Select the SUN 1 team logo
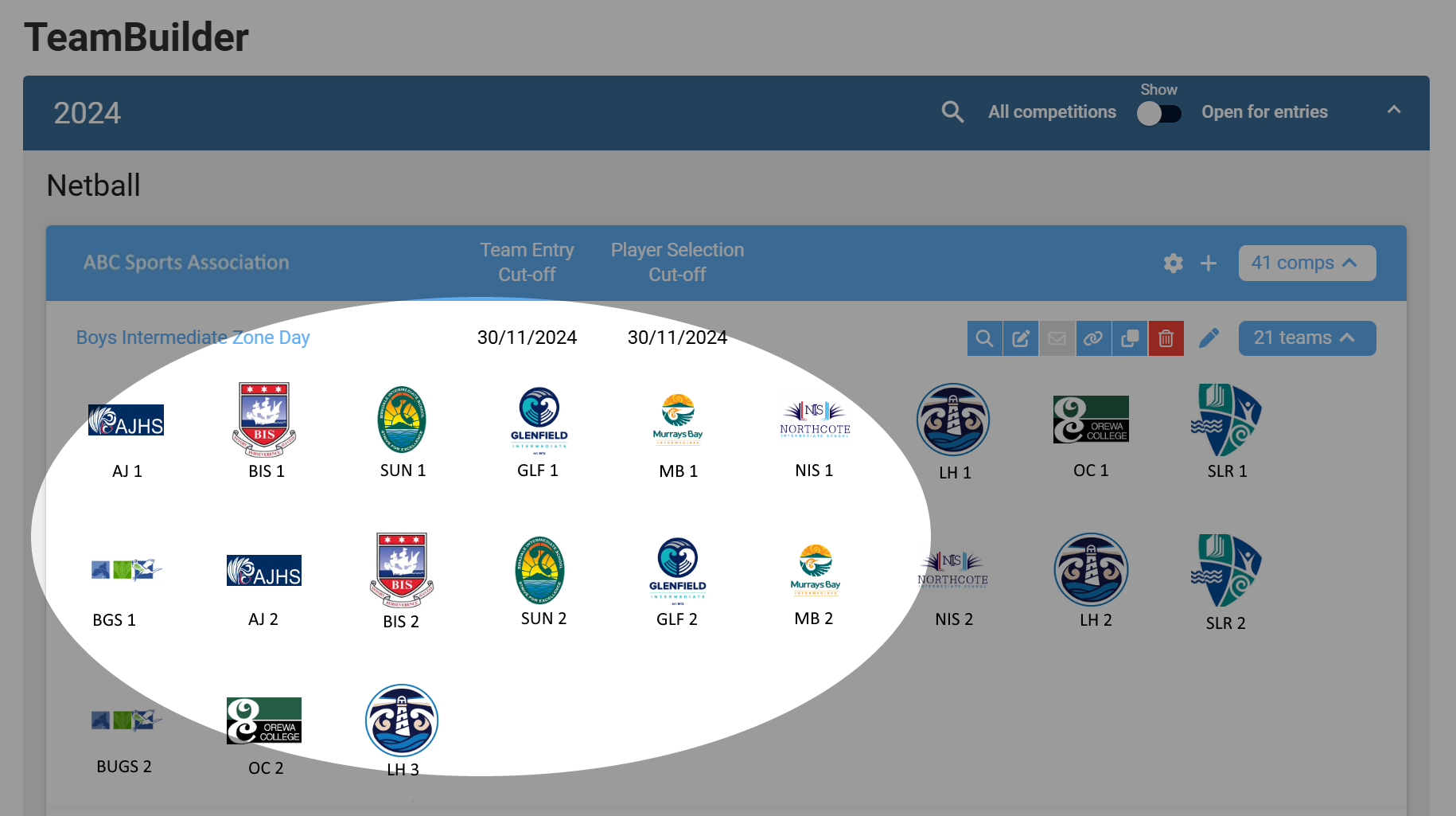The image size is (1456, 816). 402,420
